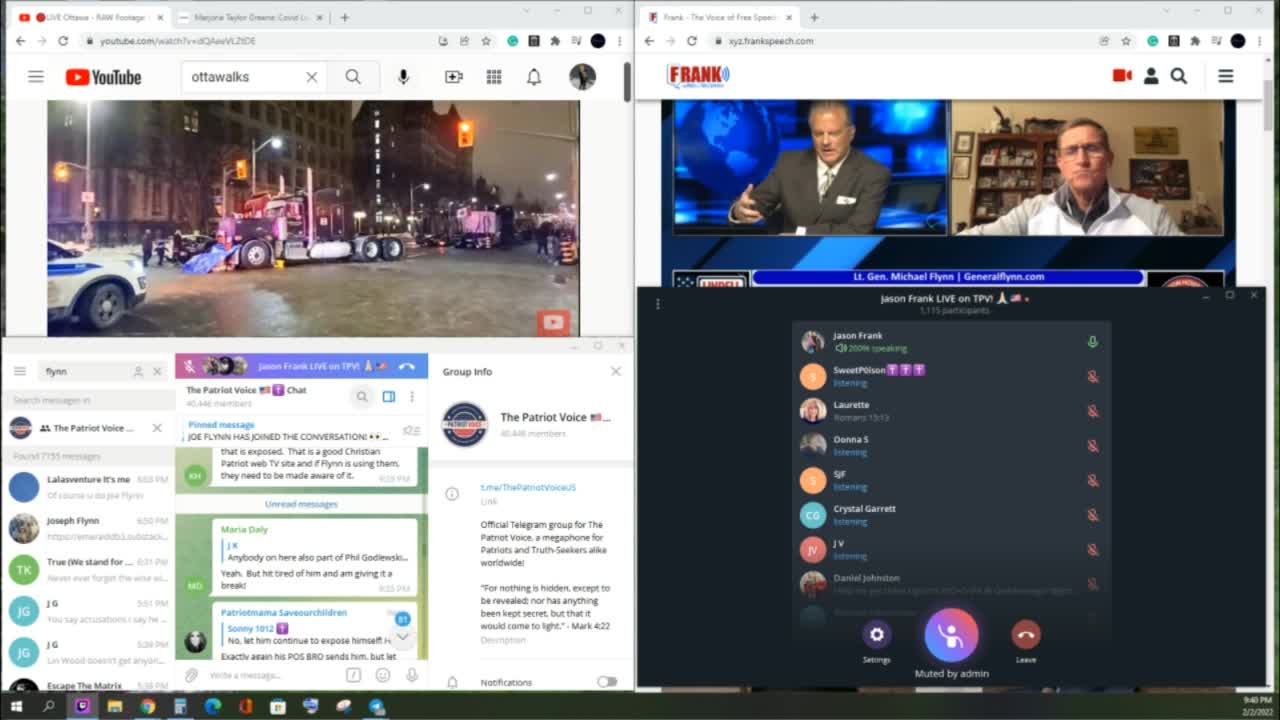Viewport: 1280px width, 720px height.
Task: Click the YouTube logo
Action: [x=103, y=77]
